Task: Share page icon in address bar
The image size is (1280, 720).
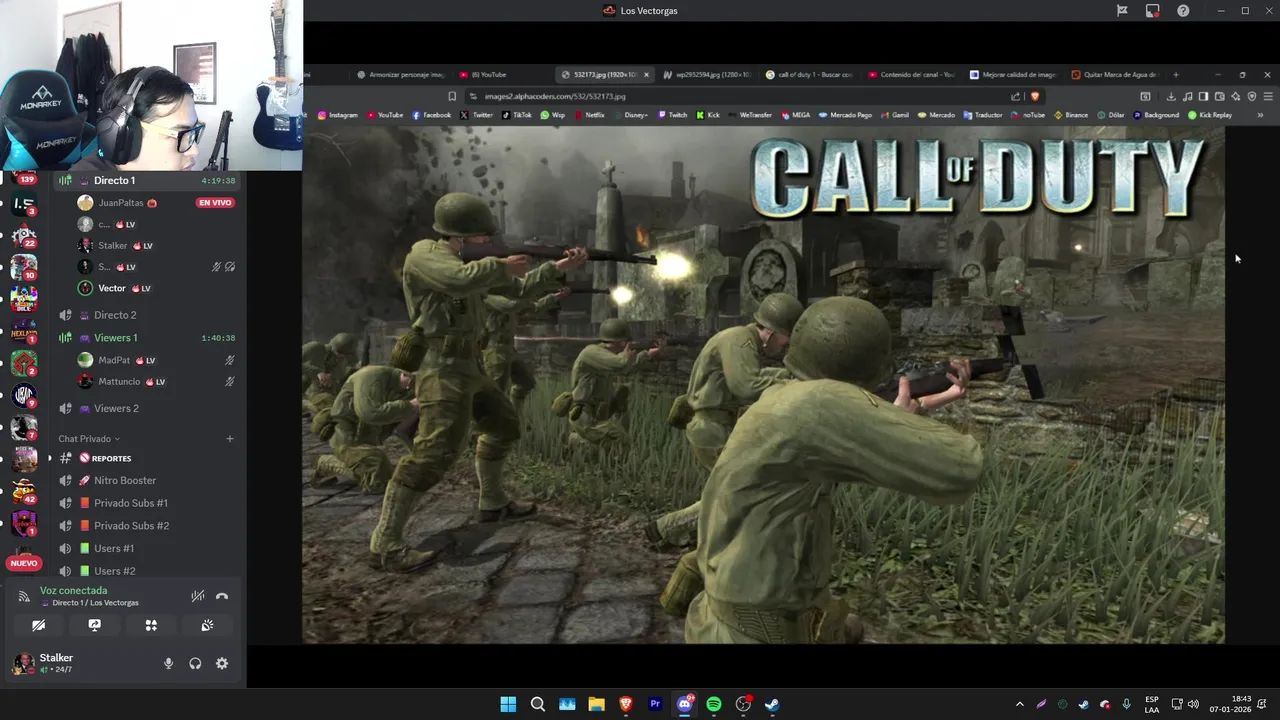Action: tap(1016, 96)
